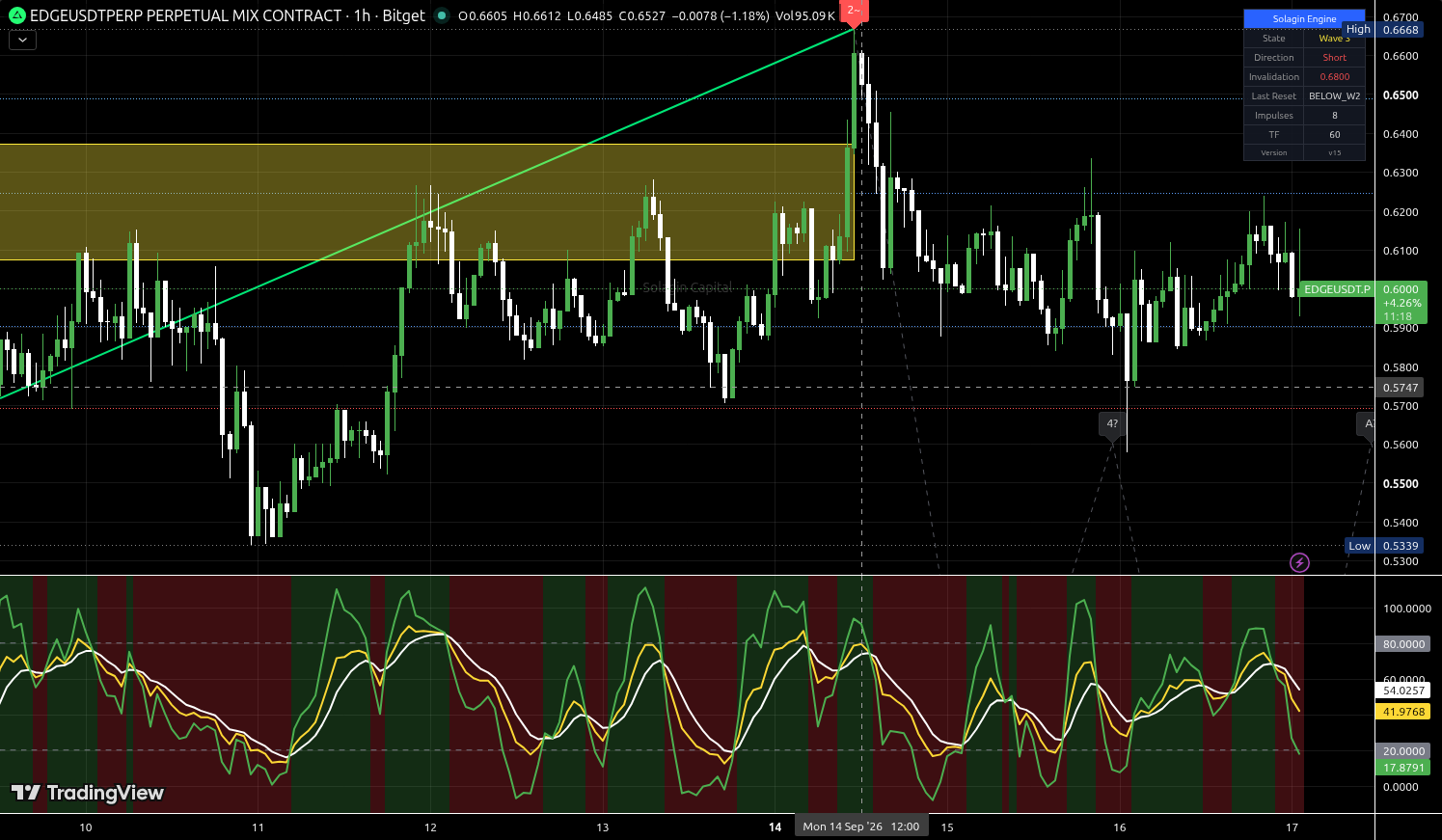
Task: Click the bold date '14' on the time axis
Action: (x=775, y=827)
